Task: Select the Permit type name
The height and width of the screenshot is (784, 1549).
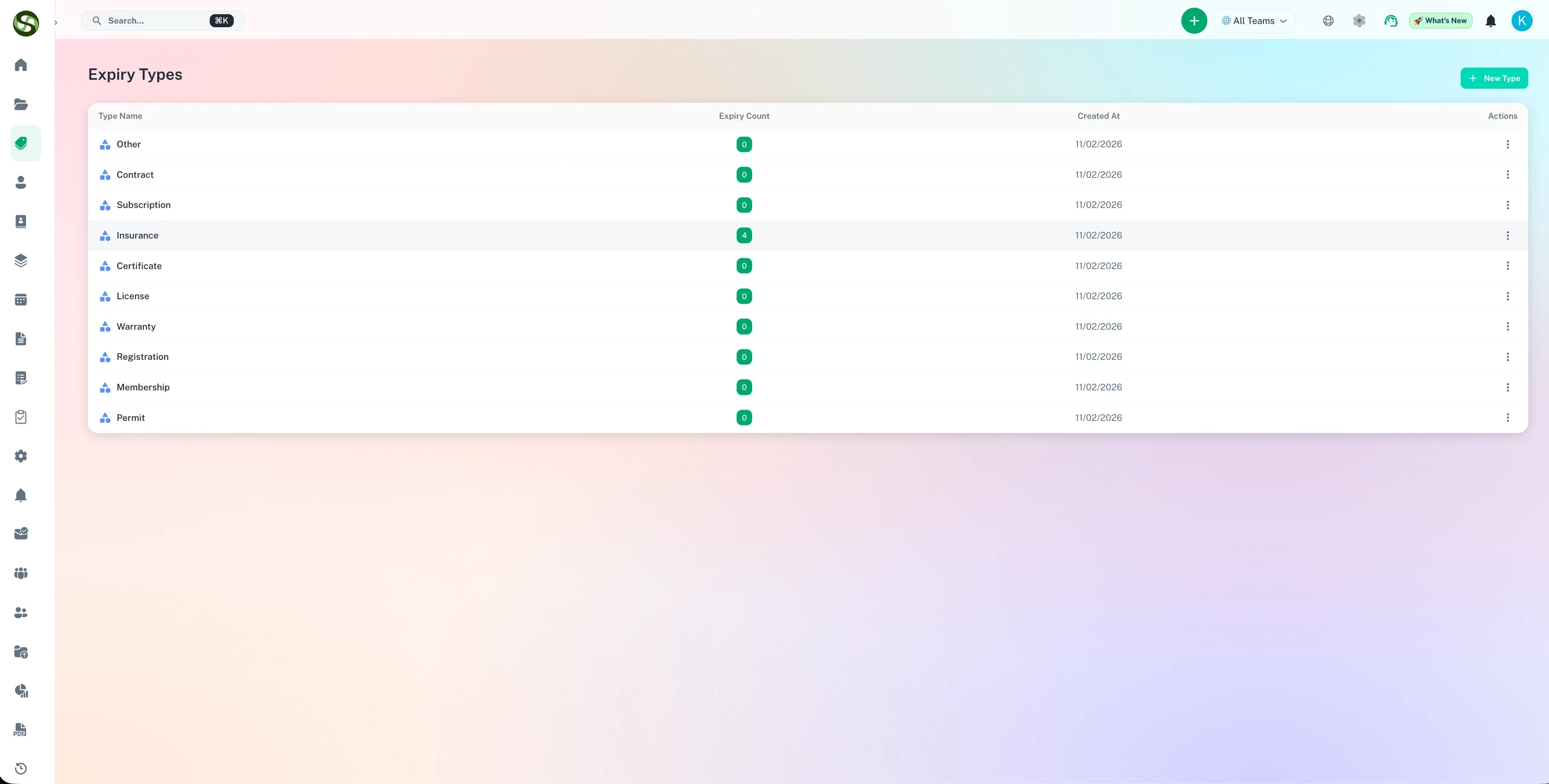Action: 131,417
